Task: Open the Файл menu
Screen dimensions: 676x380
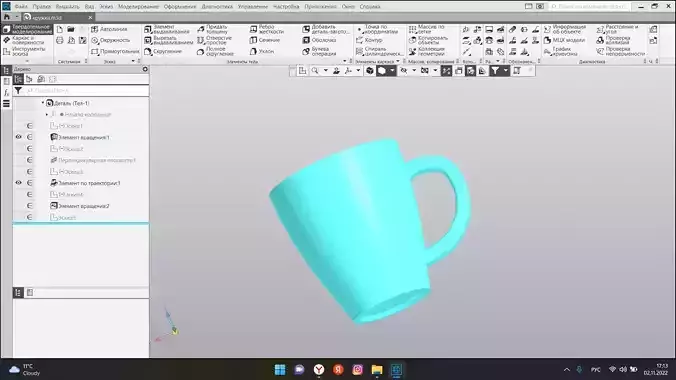Action: [x=21, y=6]
